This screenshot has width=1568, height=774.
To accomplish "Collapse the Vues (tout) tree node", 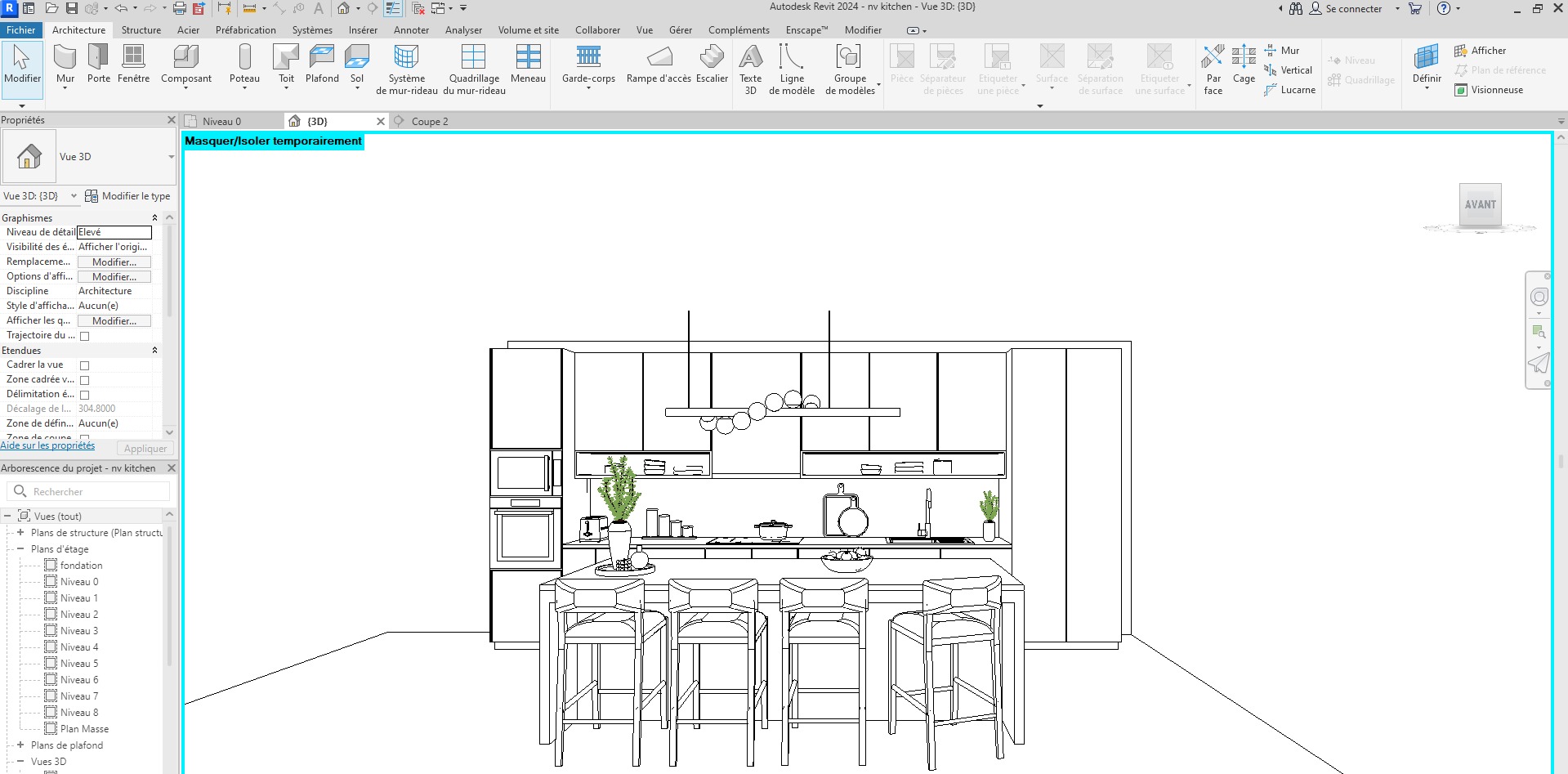I will coord(7,517).
